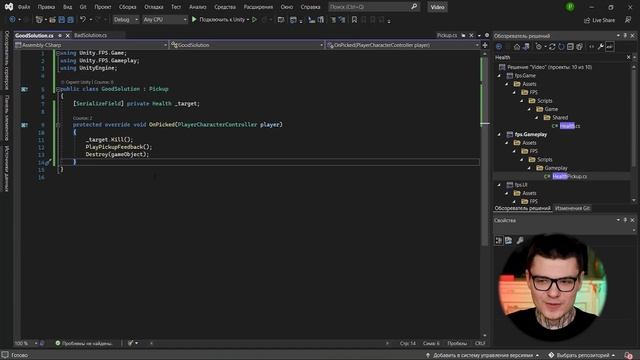The image size is (640, 360).
Task: Click the Collapse All icon in Solution Explorer
Action: pyautogui.click(x=570, y=47)
